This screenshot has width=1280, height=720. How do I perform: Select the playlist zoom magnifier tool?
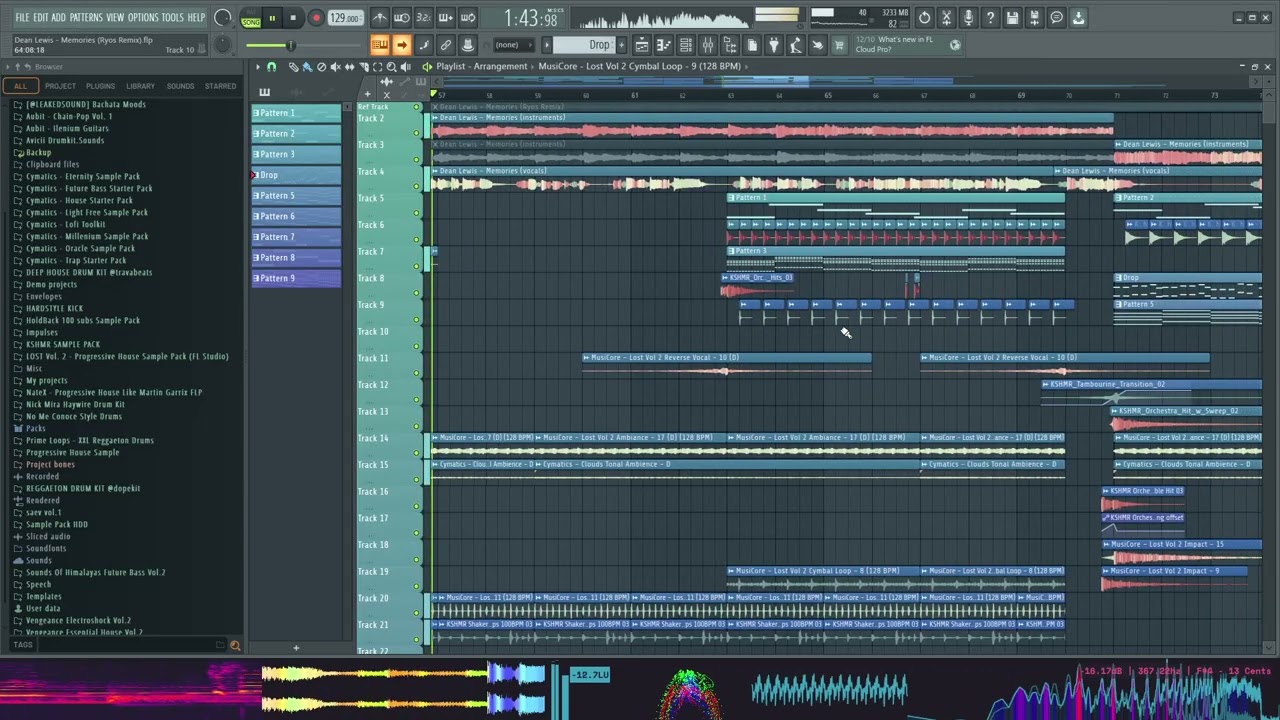391,66
